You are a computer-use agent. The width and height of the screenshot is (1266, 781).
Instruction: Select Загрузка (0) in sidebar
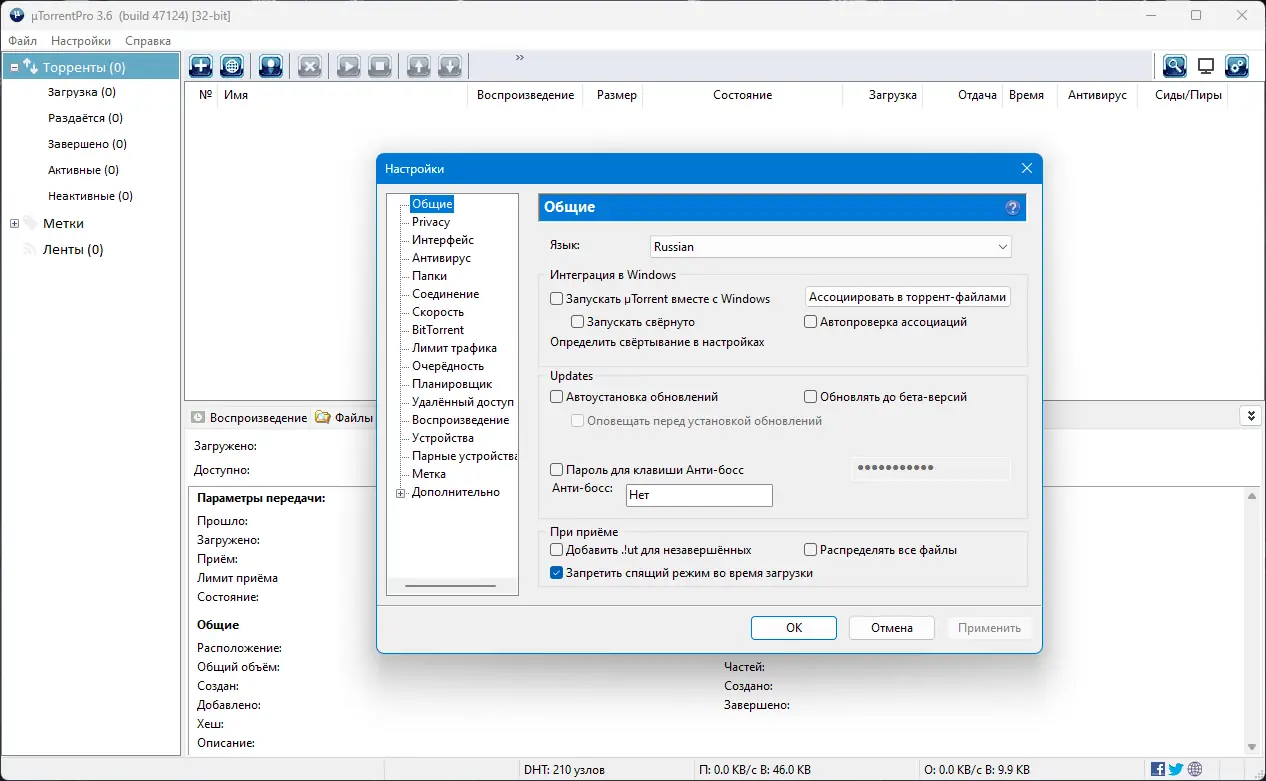tap(82, 92)
